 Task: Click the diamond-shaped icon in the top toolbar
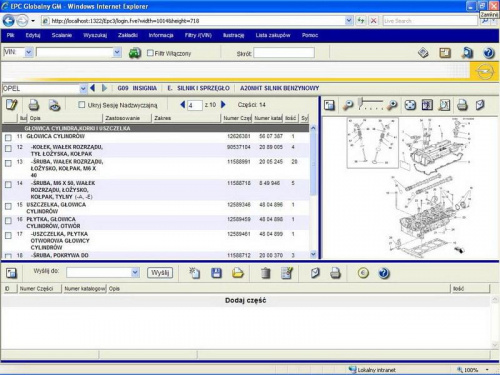[423, 53]
